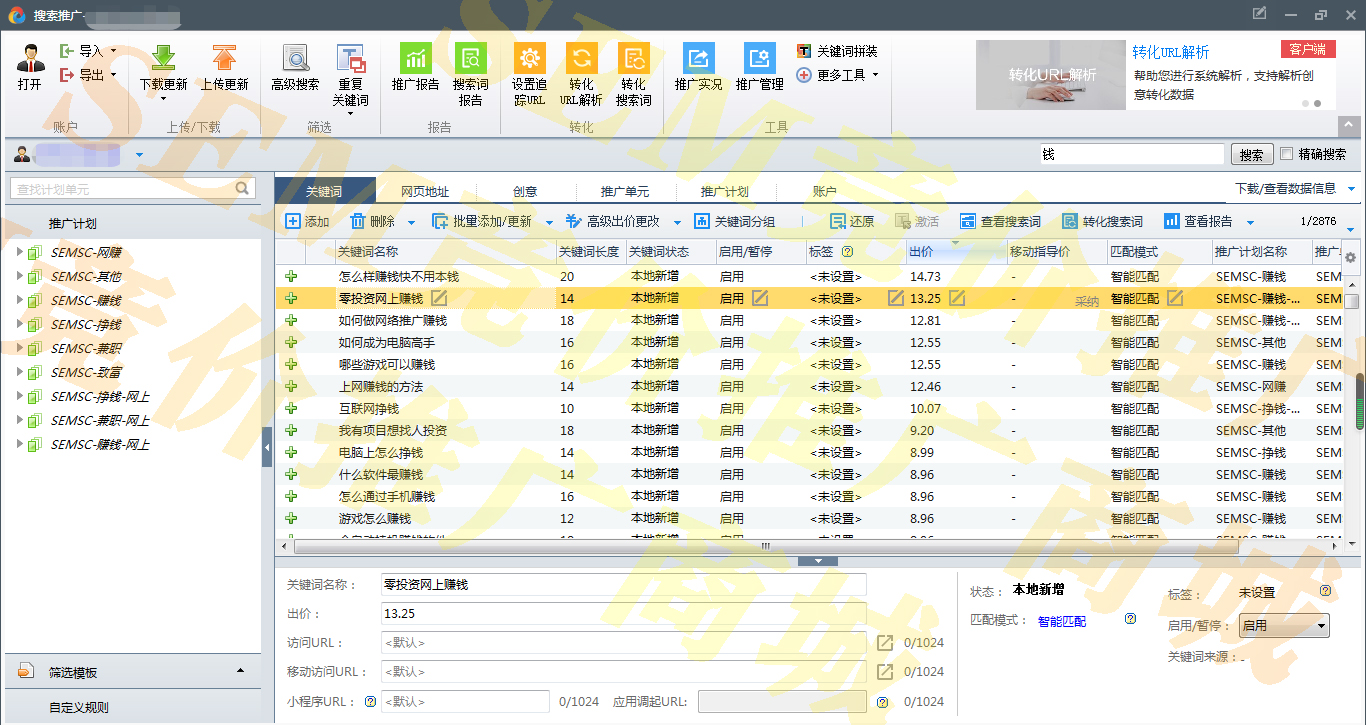Expand the SEMSC-其他 plan node

point(20,276)
